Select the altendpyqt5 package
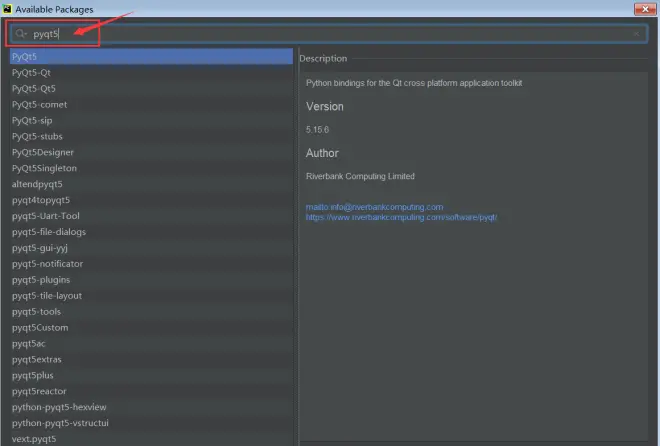This screenshot has height=446, width=660. point(151,184)
